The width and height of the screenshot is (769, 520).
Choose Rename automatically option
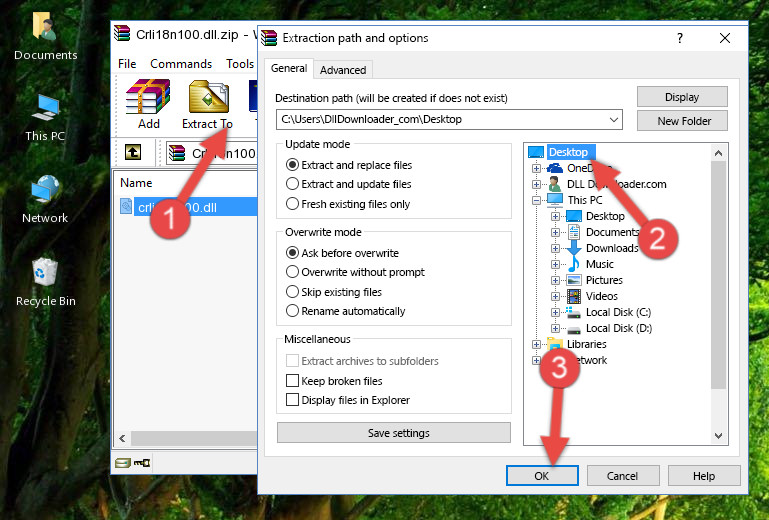click(x=345, y=311)
